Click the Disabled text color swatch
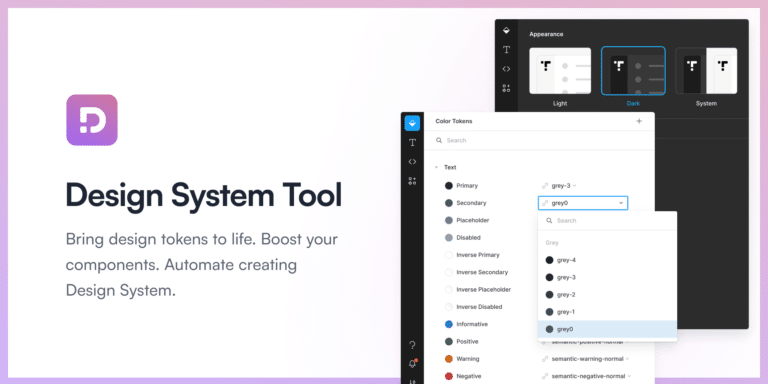Screen dimensions: 768x384 pyautogui.click(x=449, y=238)
